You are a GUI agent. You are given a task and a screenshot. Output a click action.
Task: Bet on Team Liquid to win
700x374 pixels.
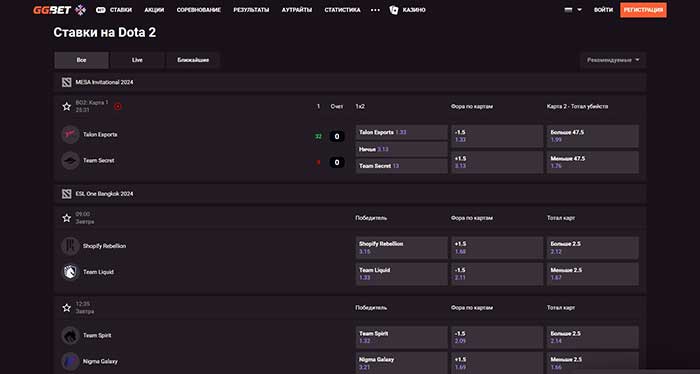[x=401, y=274]
